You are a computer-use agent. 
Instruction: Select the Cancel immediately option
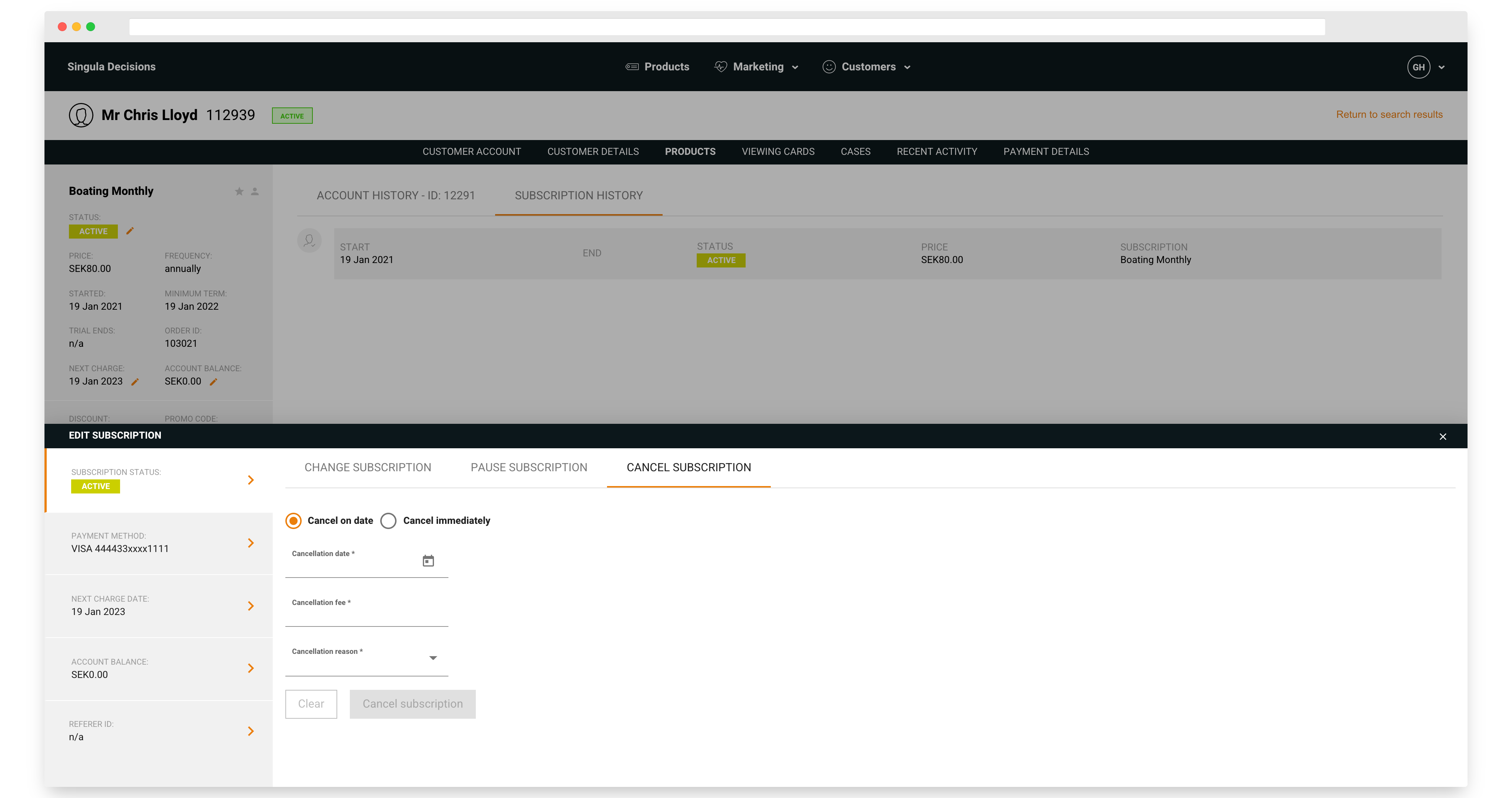(389, 521)
